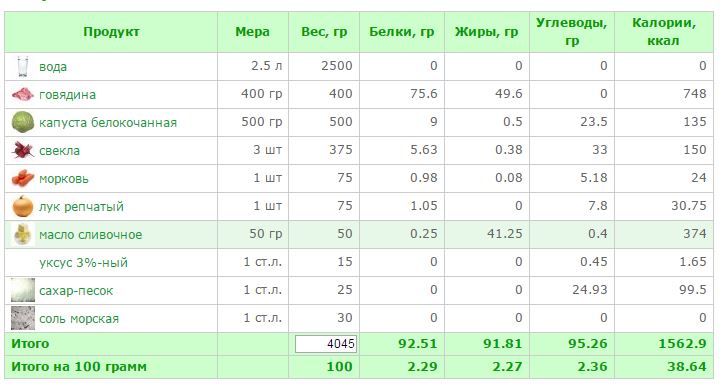This screenshot has width=726, height=389.
Task: Click the sugar thumbnail image
Action: point(23,290)
